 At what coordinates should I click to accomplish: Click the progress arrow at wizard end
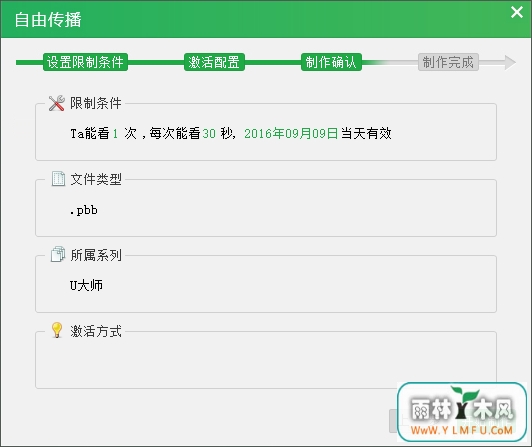510,62
